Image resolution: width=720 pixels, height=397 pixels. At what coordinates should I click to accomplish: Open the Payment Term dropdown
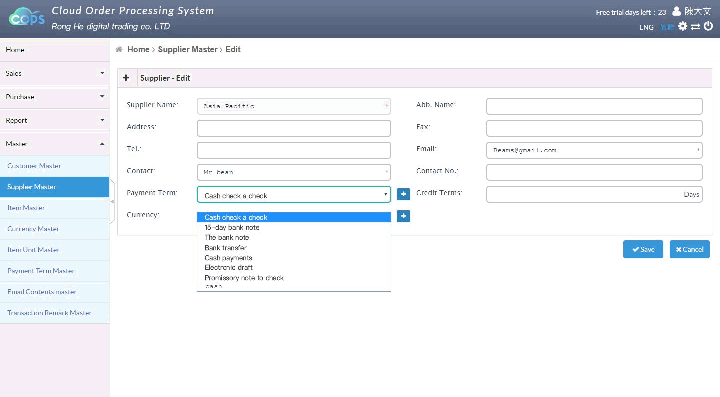tap(294, 195)
